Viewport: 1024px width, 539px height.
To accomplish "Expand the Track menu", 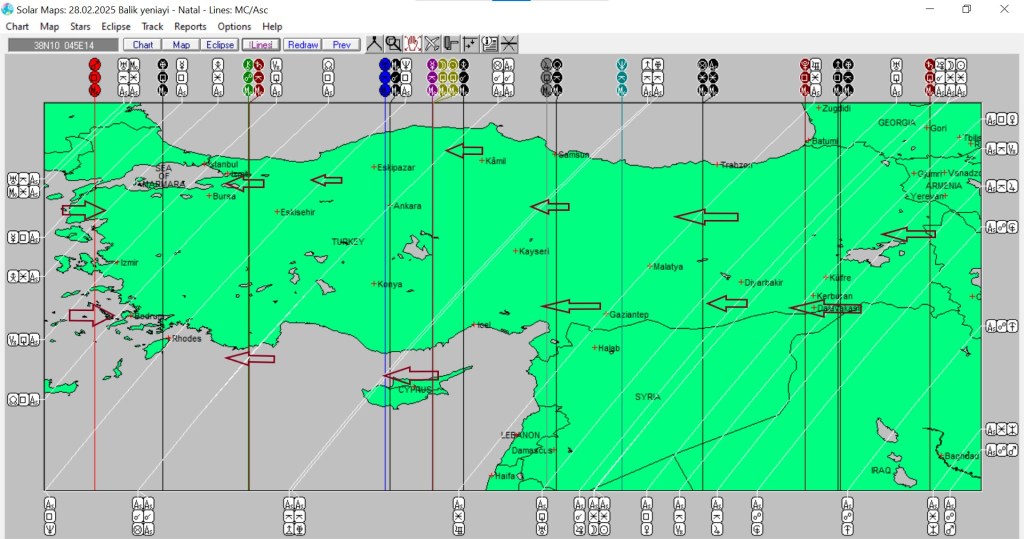I will click(x=152, y=26).
